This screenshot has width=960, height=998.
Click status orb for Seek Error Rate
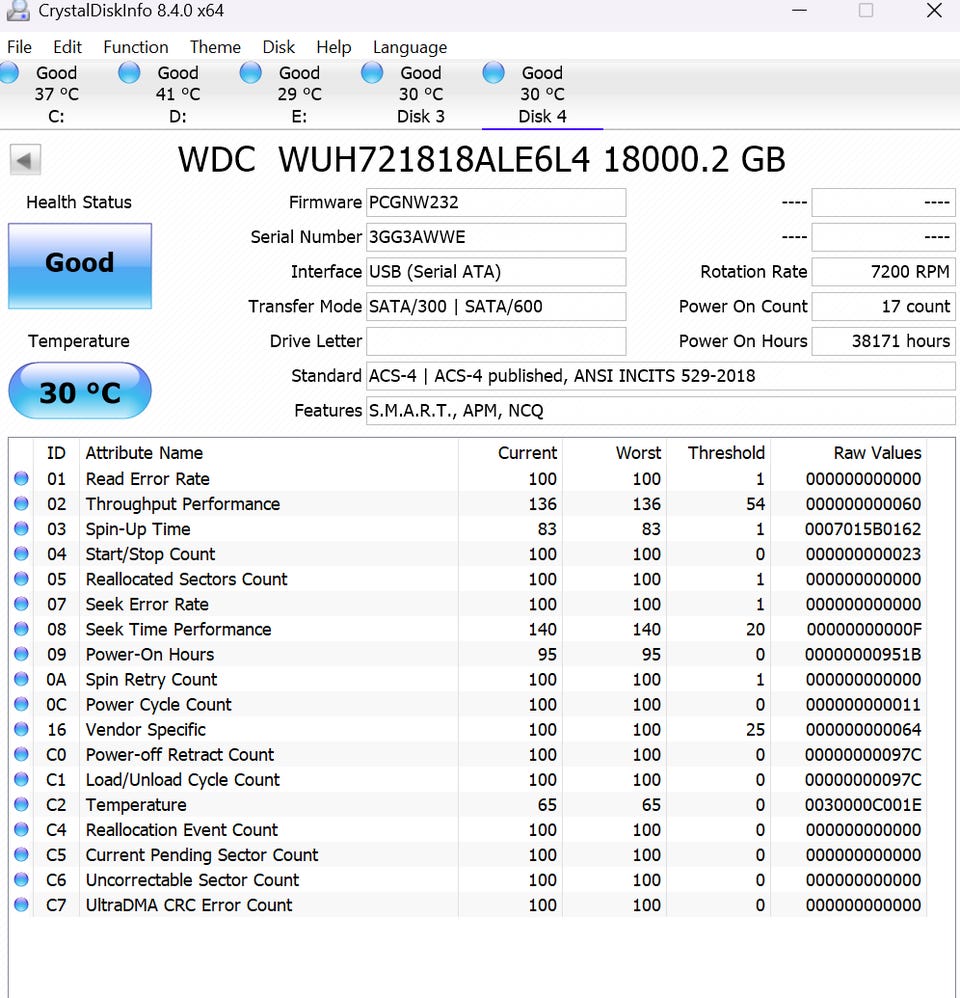tap(22, 604)
